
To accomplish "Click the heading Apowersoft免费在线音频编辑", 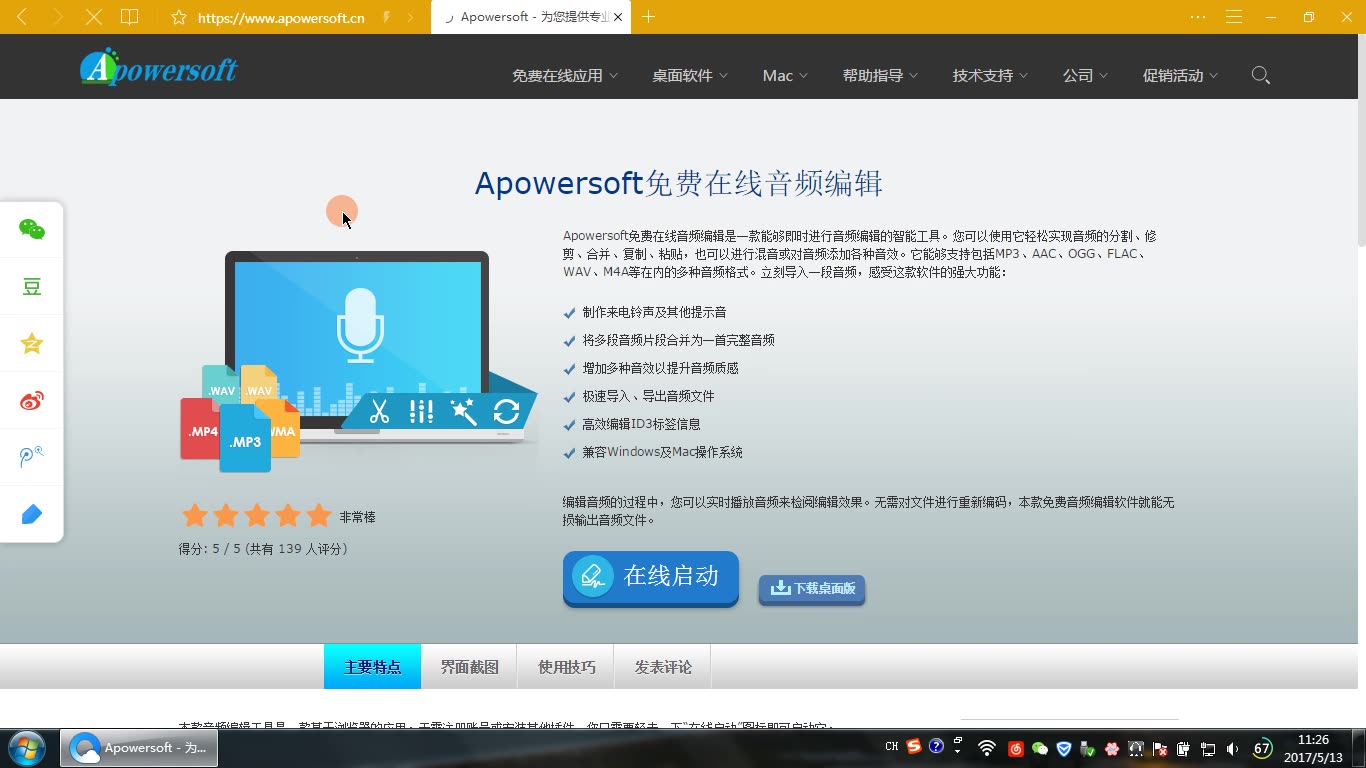I will tap(678, 183).
